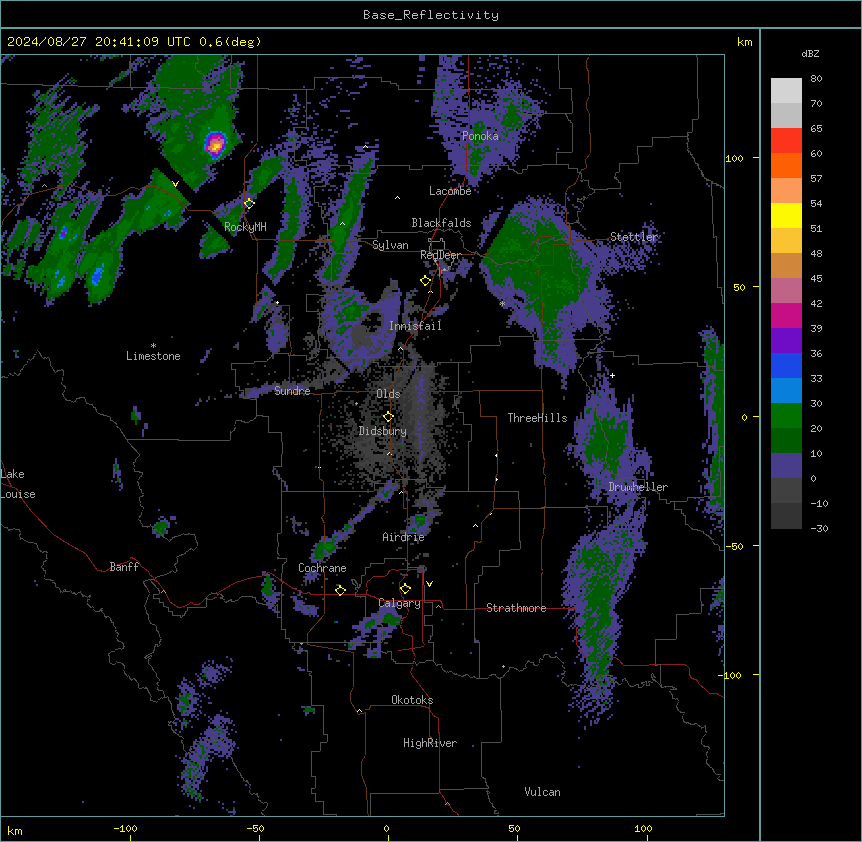Click the Limestone label
The height and width of the screenshot is (842, 862).
point(153,356)
